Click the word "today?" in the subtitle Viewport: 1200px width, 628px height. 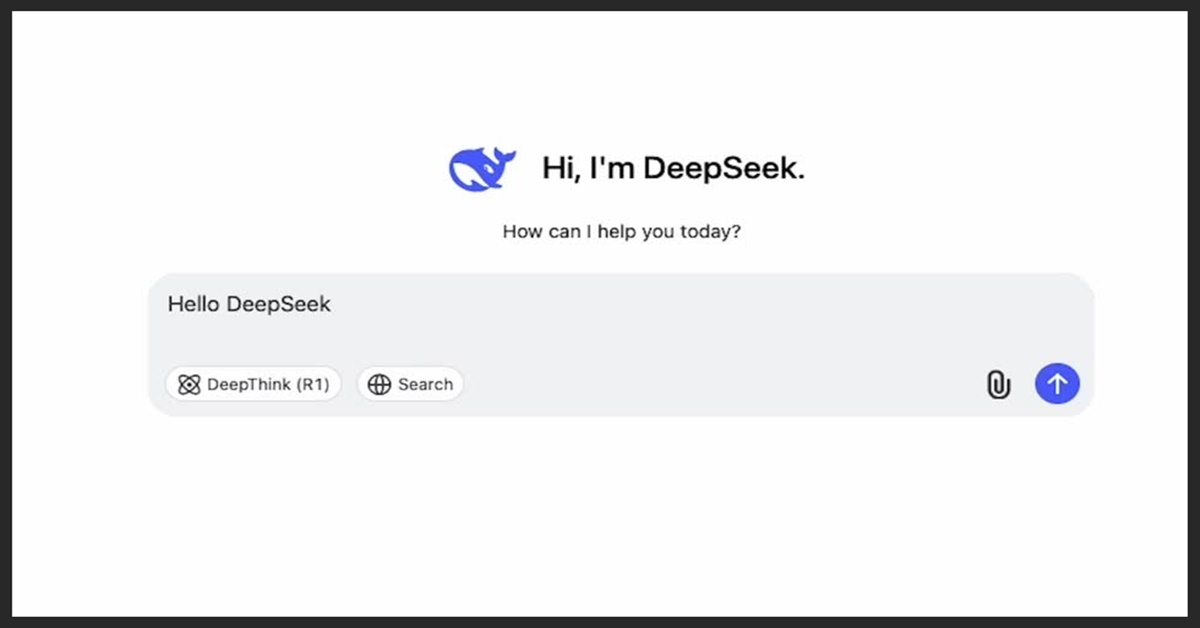coord(711,232)
